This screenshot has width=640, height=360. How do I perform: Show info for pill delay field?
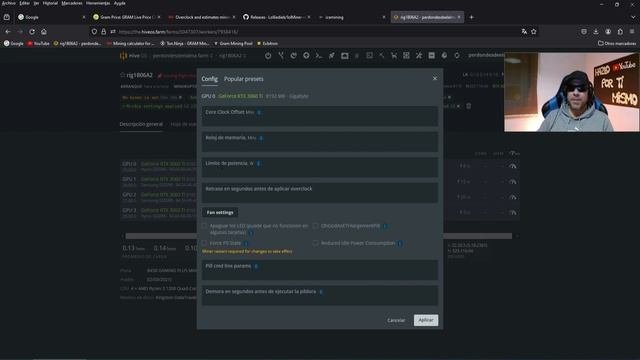[x=321, y=292]
